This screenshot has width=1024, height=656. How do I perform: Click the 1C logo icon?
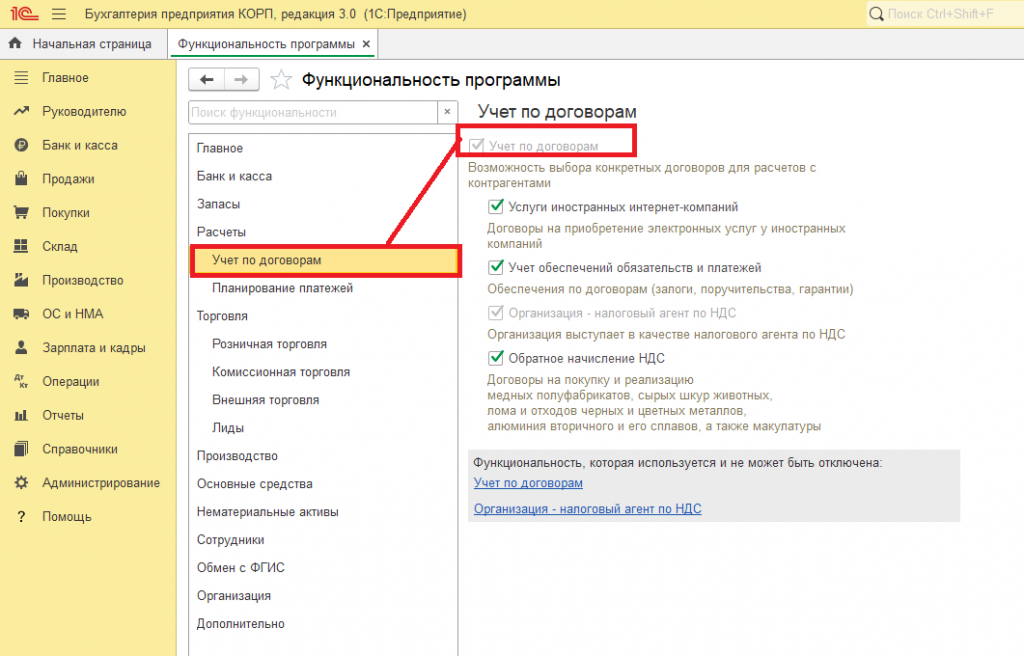click(24, 14)
